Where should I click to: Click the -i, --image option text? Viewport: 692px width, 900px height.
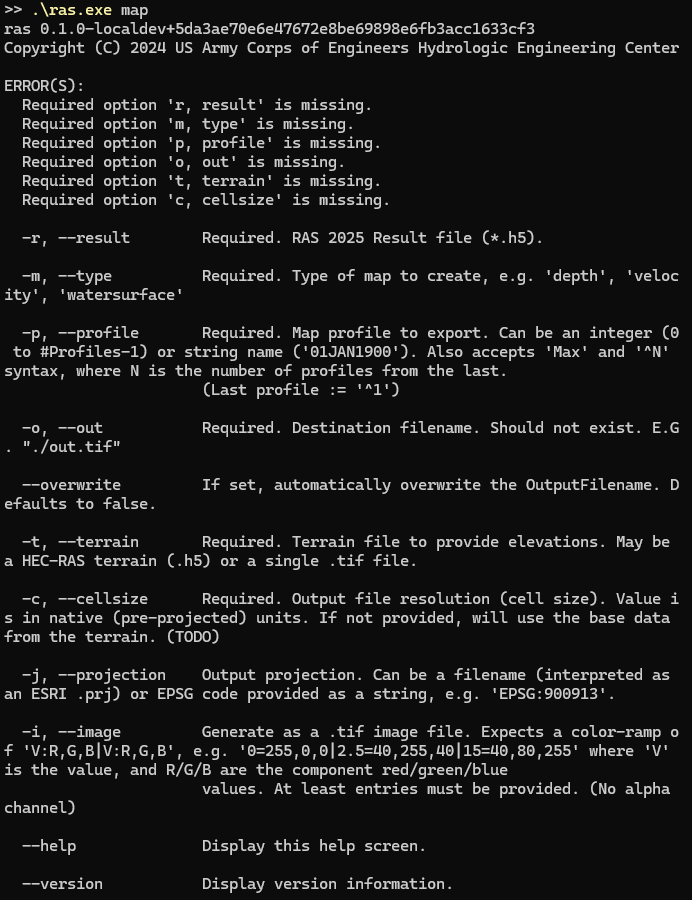(71, 732)
